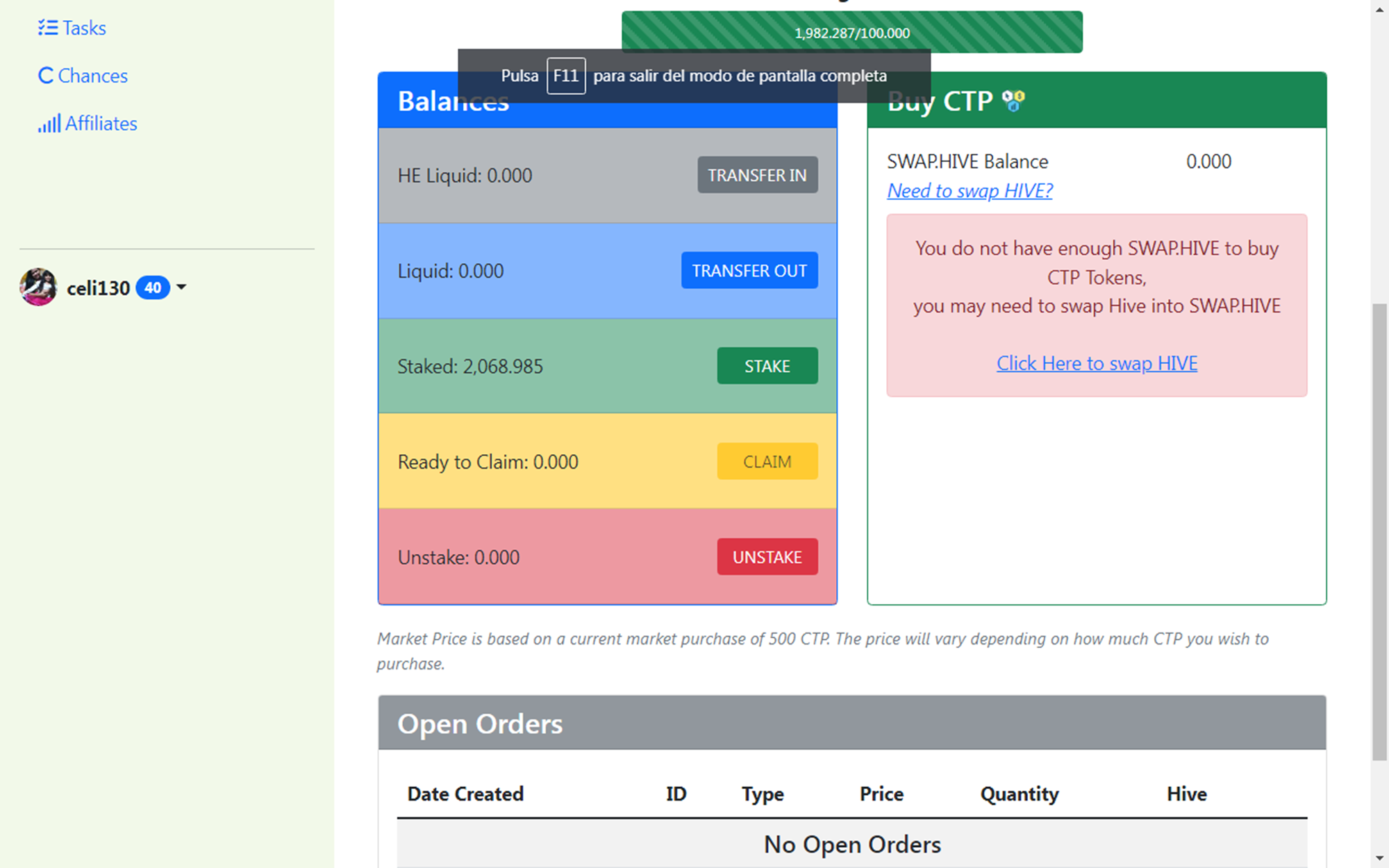Open the Chances sidebar link
The width and height of the screenshot is (1389, 868).
[83, 76]
